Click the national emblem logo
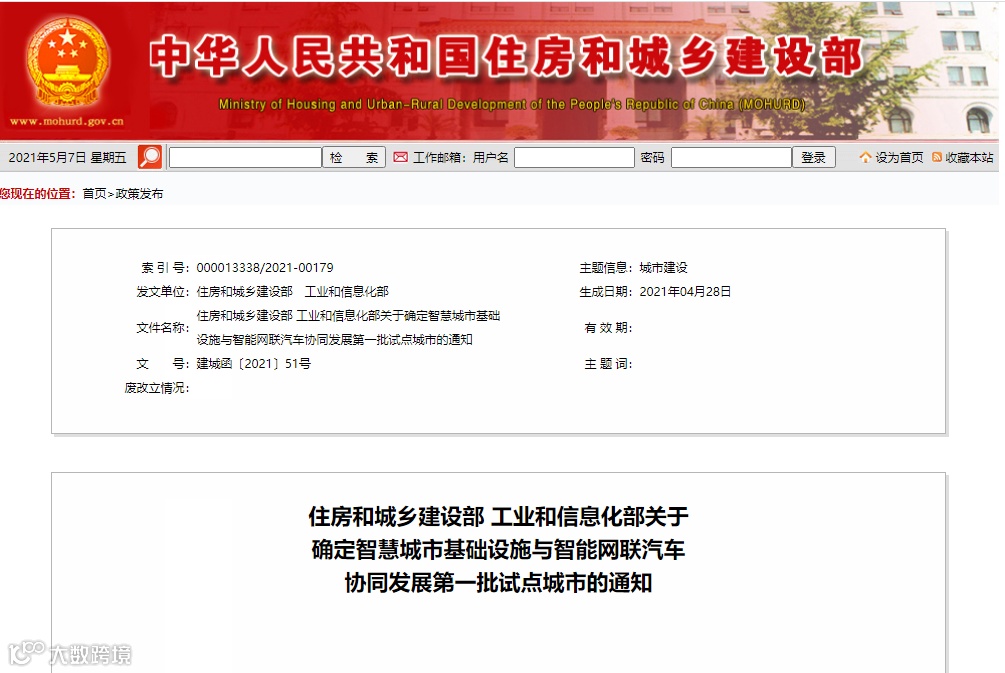Image resolution: width=1005 pixels, height=673 pixels. coord(67,62)
